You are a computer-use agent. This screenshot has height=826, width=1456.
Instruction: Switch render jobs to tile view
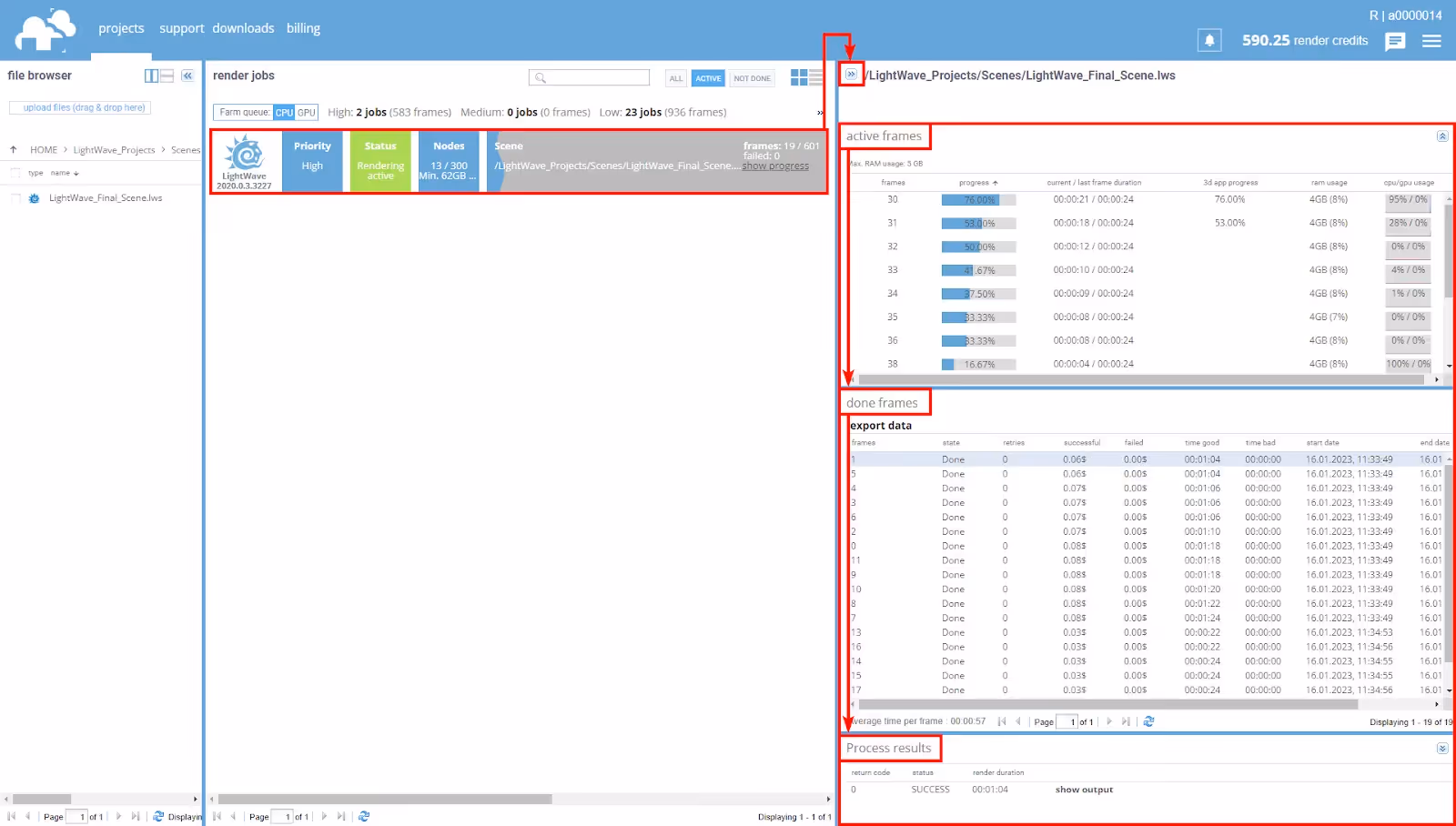(799, 77)
